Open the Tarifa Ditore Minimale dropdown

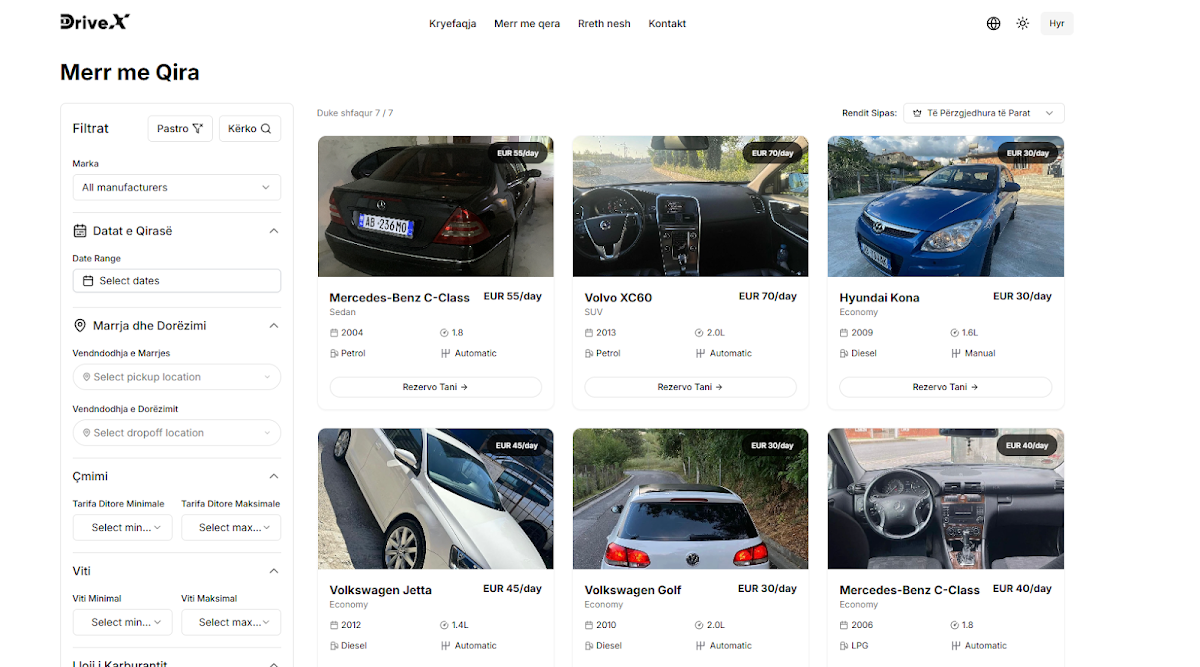(123, 527)
